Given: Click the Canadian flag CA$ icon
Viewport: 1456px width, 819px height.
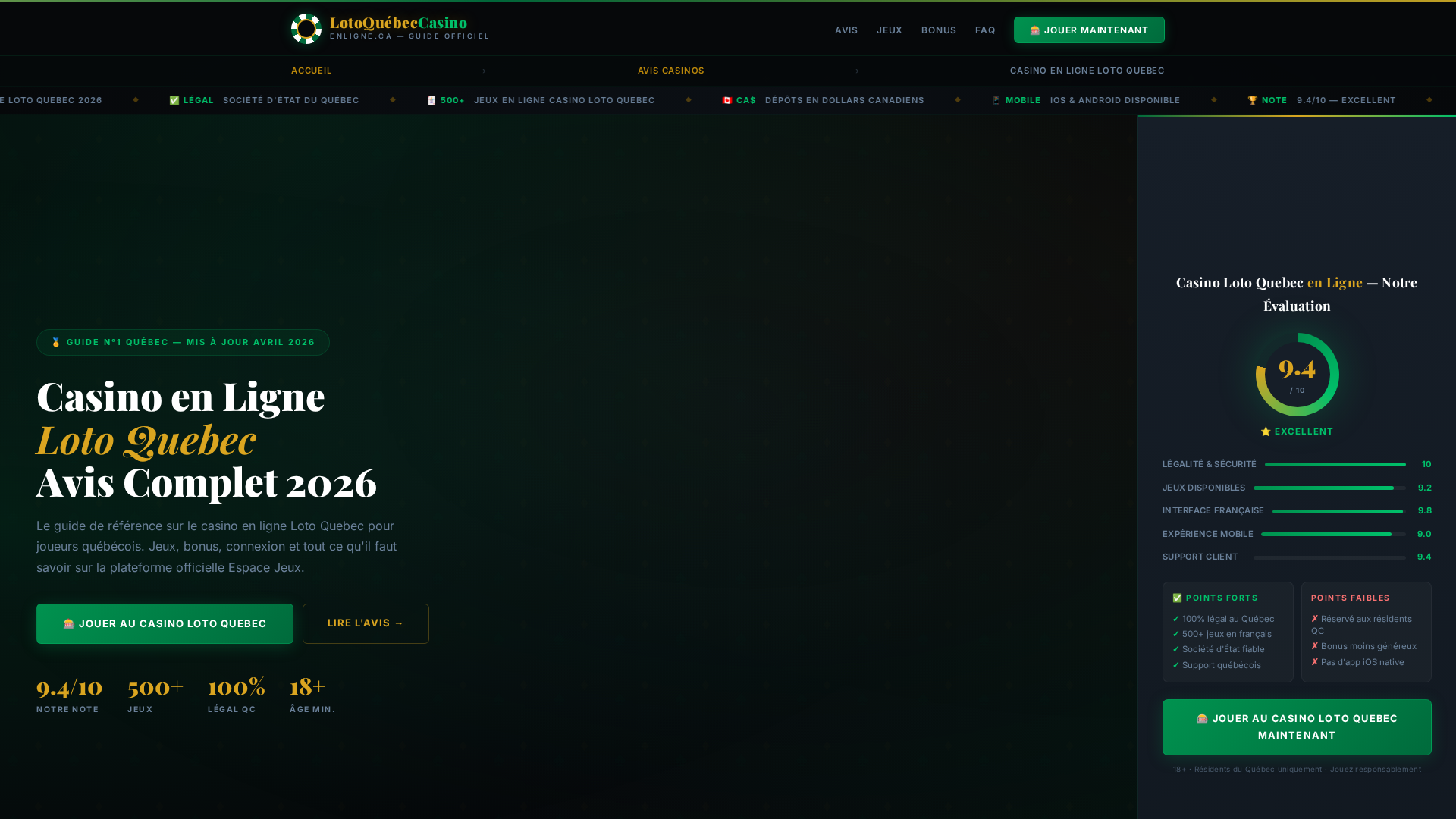Looking at the screenshot, I should click(x=727, y=100).
